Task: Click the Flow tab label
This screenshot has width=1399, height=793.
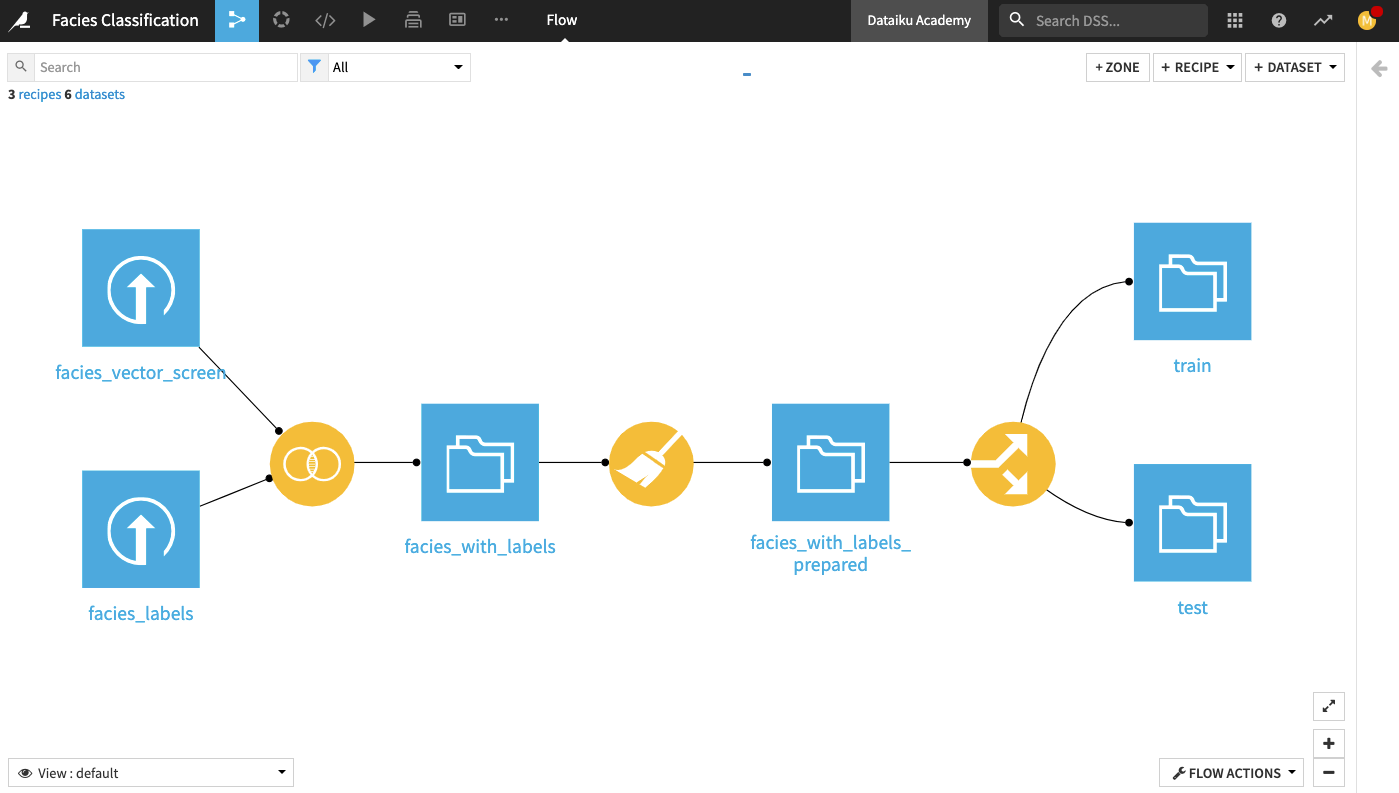Action: click(562, 20)
